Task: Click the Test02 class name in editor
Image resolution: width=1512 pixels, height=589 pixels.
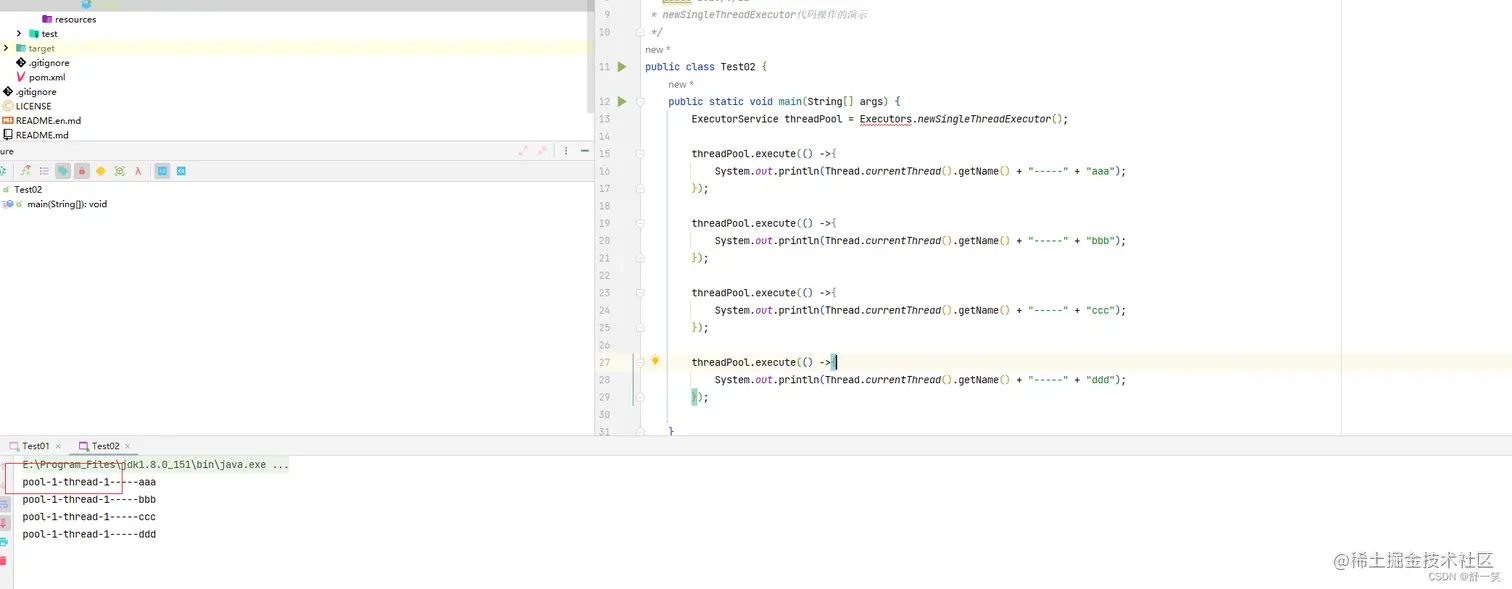Action: [x=738, y=67]
